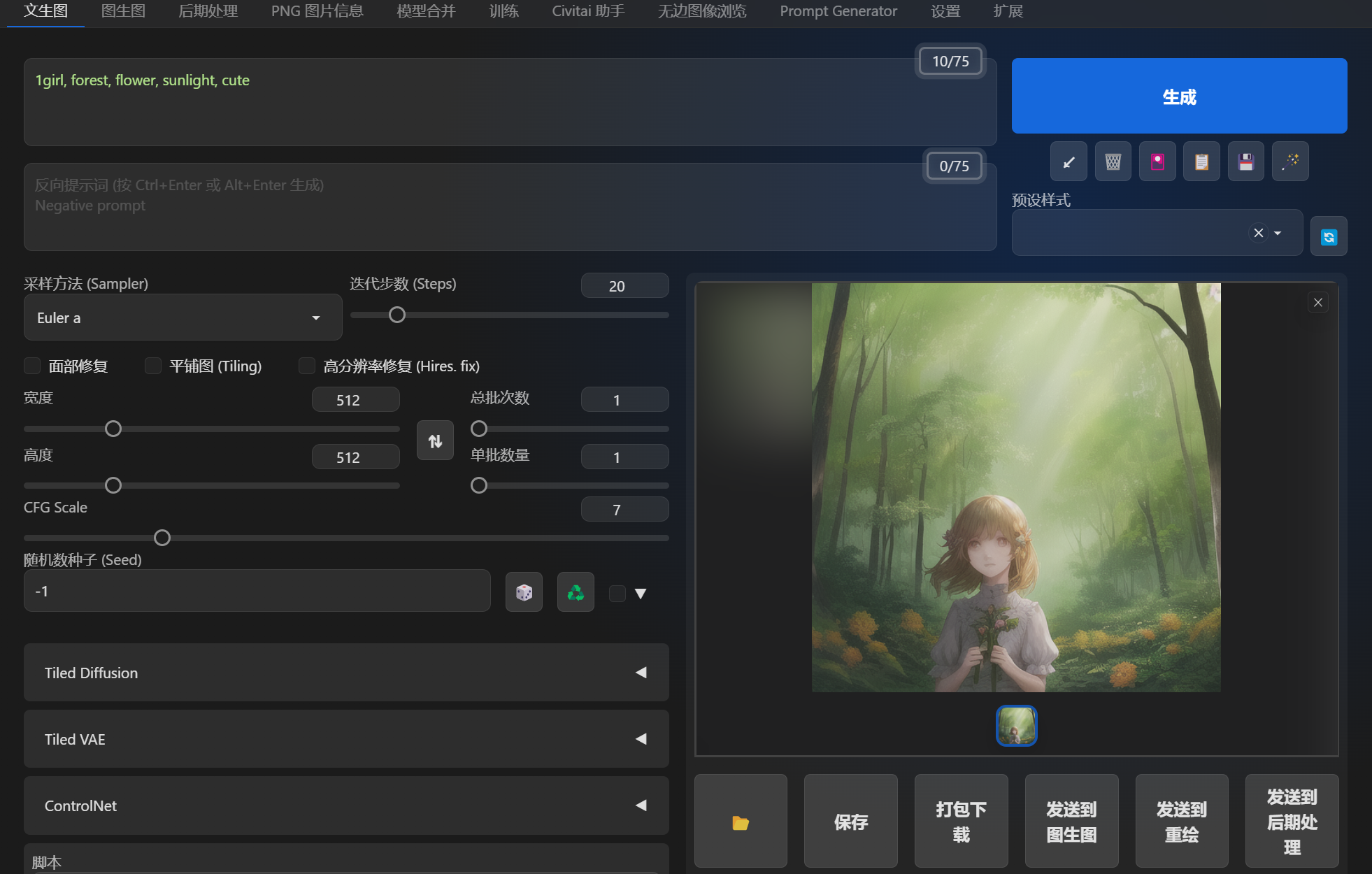This screenshot has height=874, width=1372.
Task: Select the 文生图 tab
Action: pyautogui.click(x=45, y=11)
